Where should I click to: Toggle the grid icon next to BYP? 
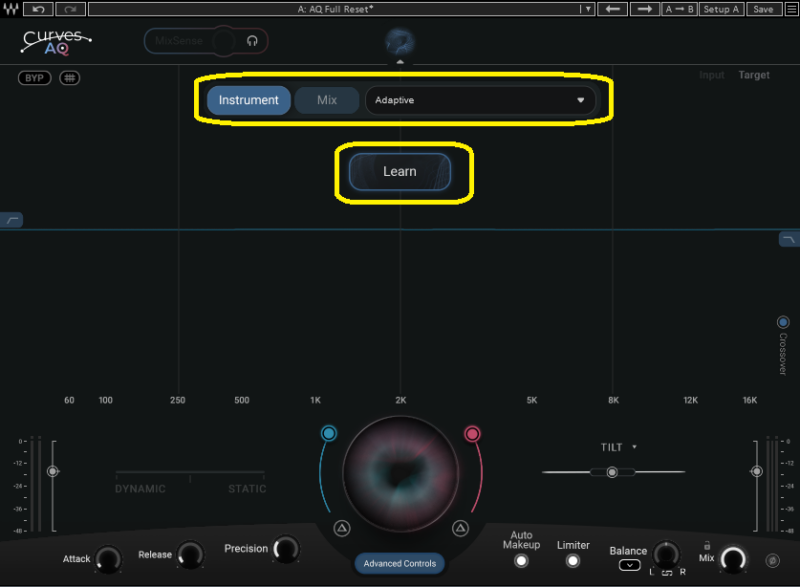click(69, 78)
